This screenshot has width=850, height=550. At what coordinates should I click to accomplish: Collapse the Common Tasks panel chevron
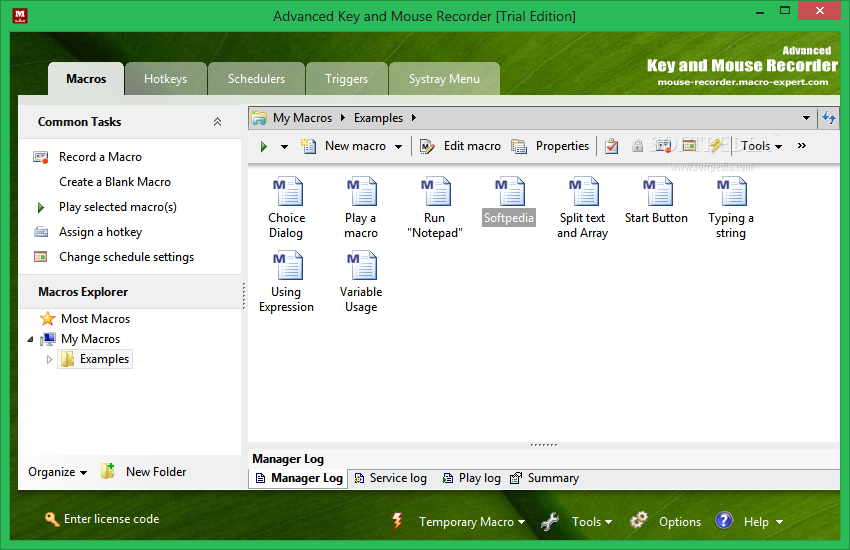[x=217, y=121]
